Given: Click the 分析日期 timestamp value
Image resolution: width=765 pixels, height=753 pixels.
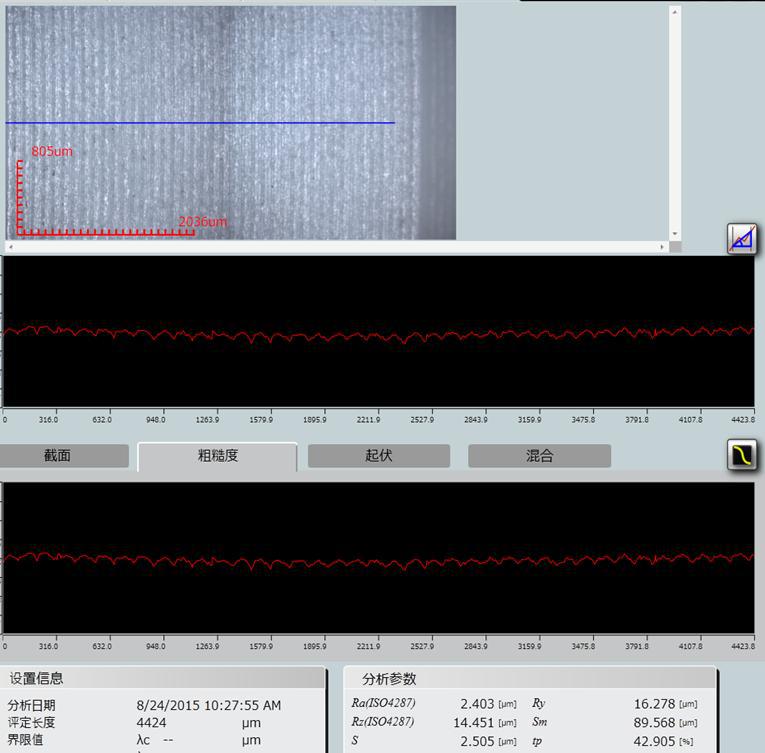Looking at the screenshot, I should click(208, 705).
